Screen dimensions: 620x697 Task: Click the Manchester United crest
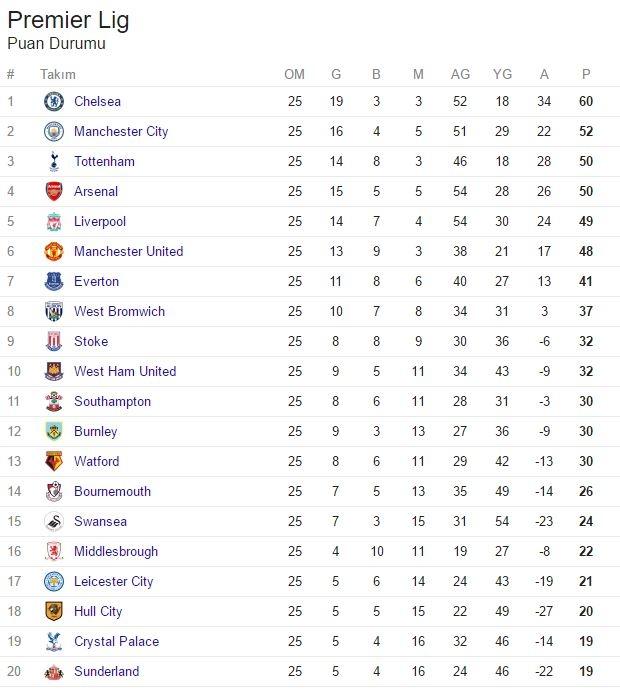coord(54,252)
